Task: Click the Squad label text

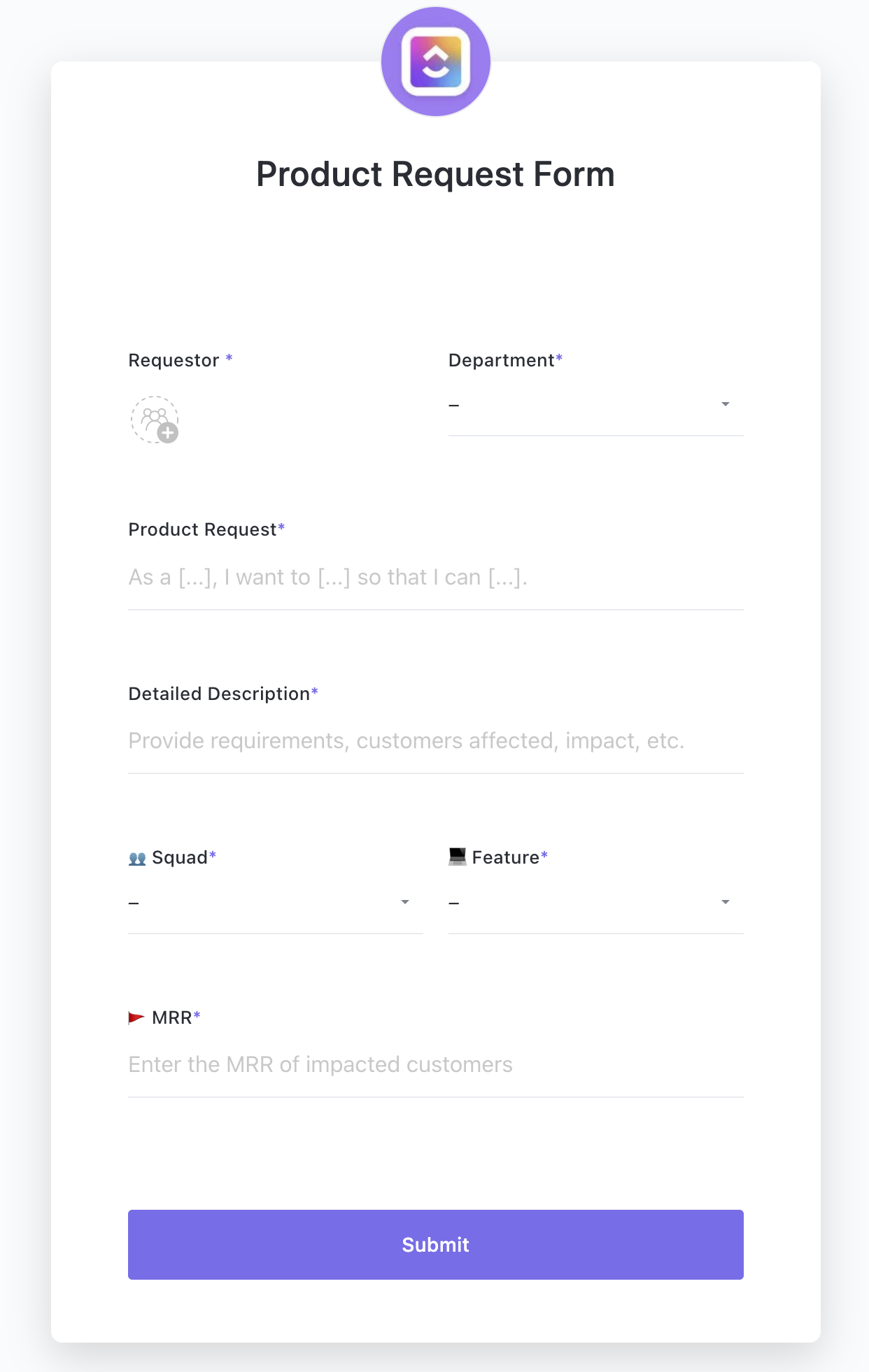Action: point(180,858)
